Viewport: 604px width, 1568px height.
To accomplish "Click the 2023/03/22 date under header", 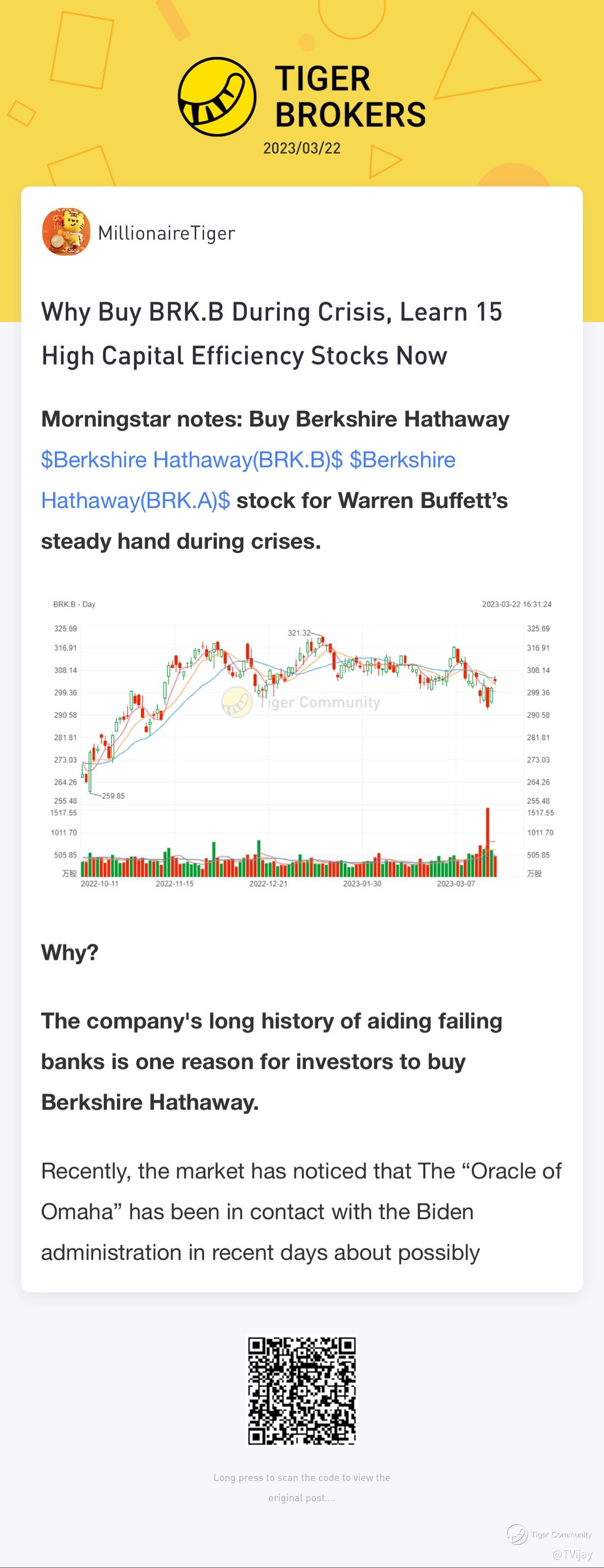I will 302,149.
